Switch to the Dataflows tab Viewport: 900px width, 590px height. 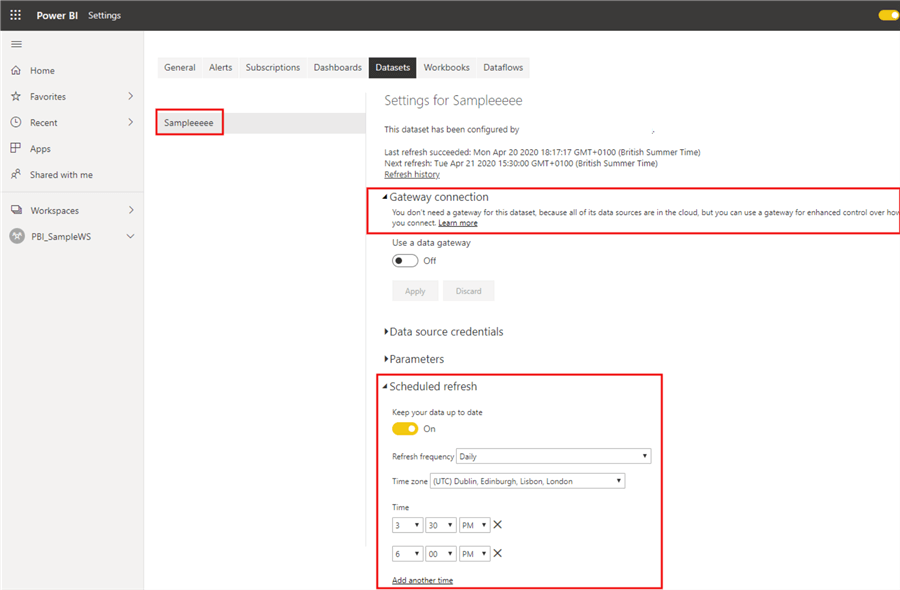(503, 67)
